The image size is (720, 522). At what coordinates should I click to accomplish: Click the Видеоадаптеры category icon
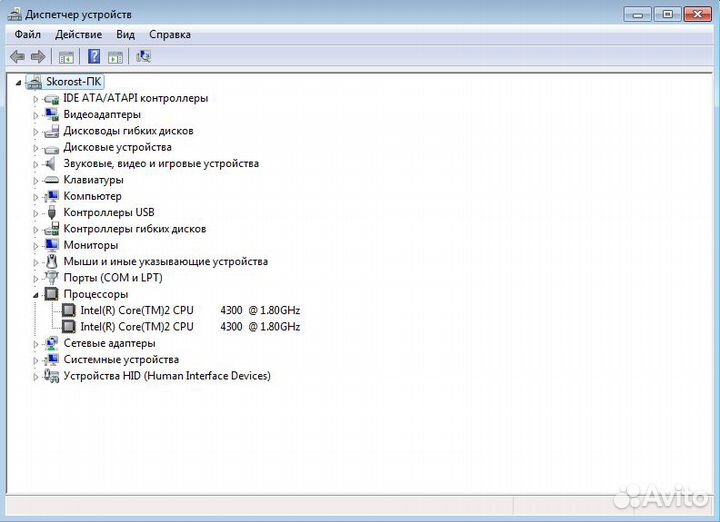52,115
